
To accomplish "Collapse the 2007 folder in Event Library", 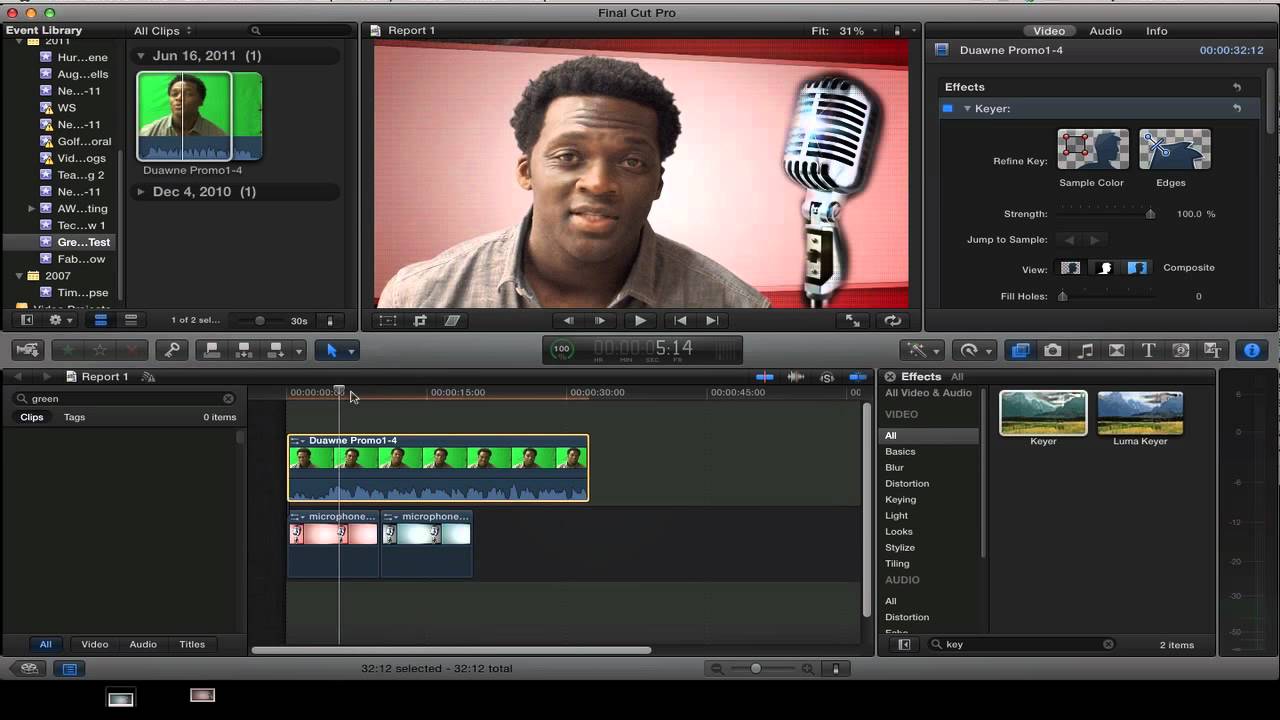I will pos(18,276).
